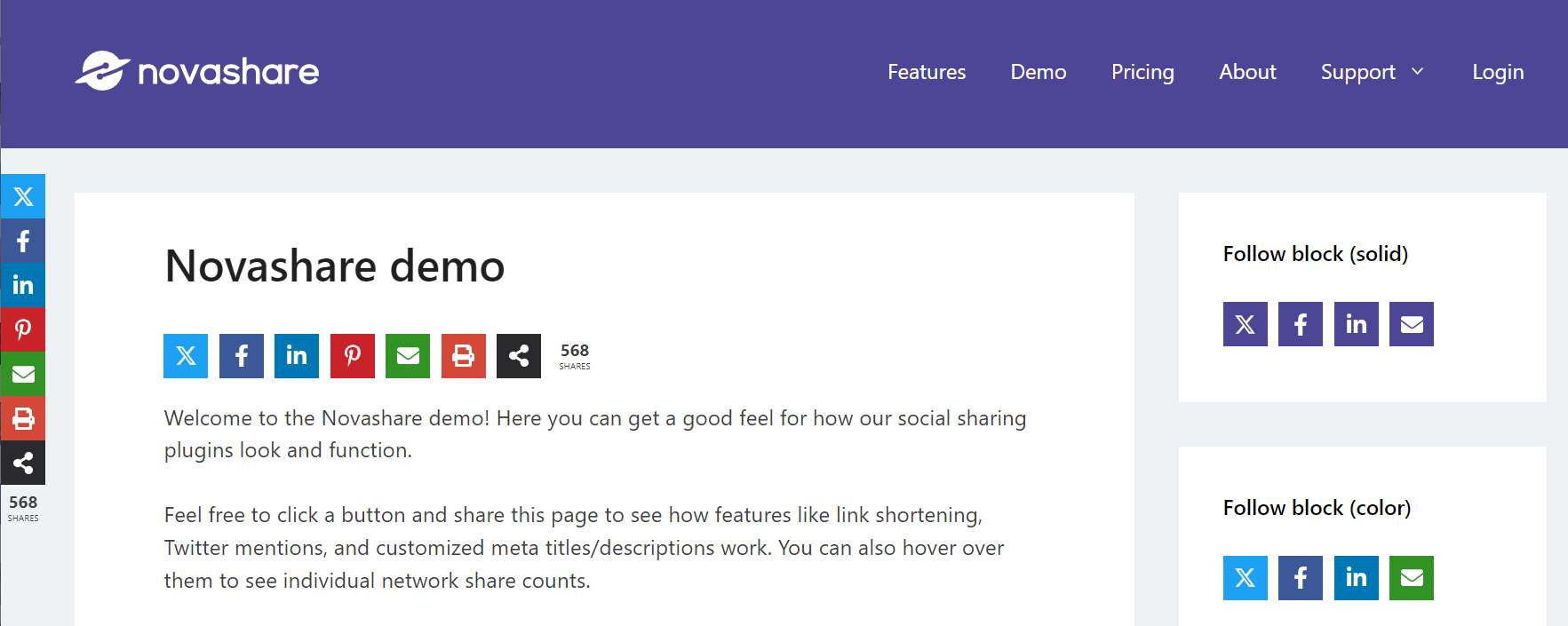
Task: Share on X from the inline bar under the title
Action: click(186, 356)
